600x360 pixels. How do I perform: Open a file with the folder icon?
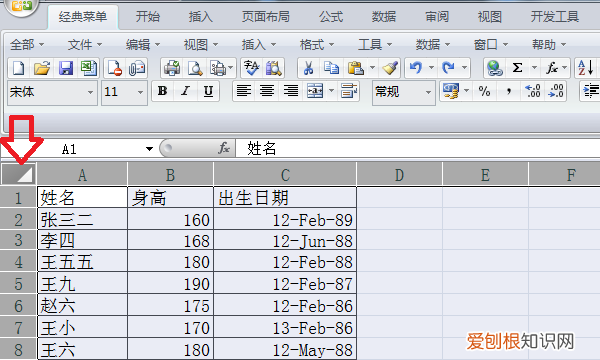point(42,68)
